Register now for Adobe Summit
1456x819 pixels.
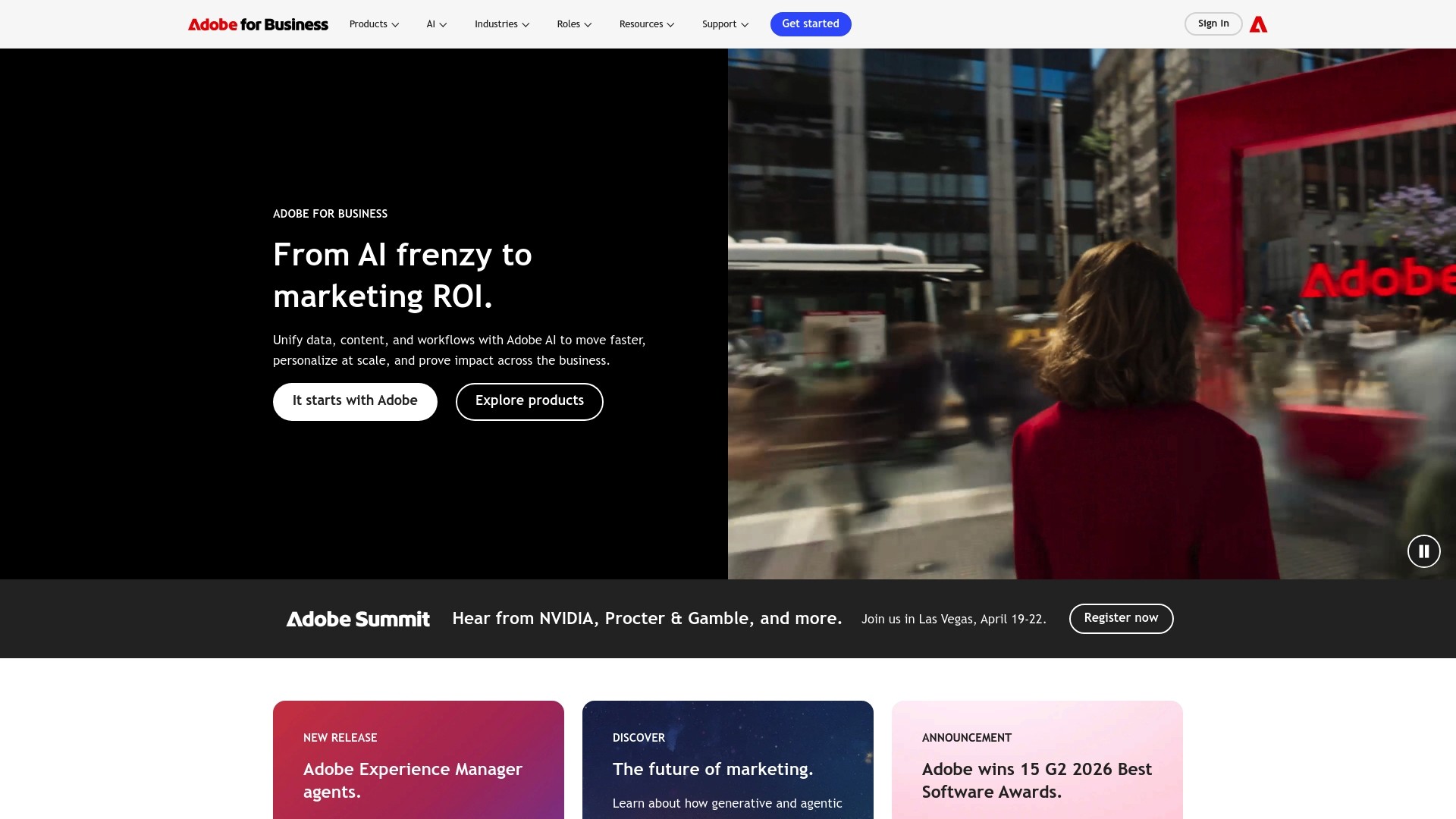(x=1121, y=618)
